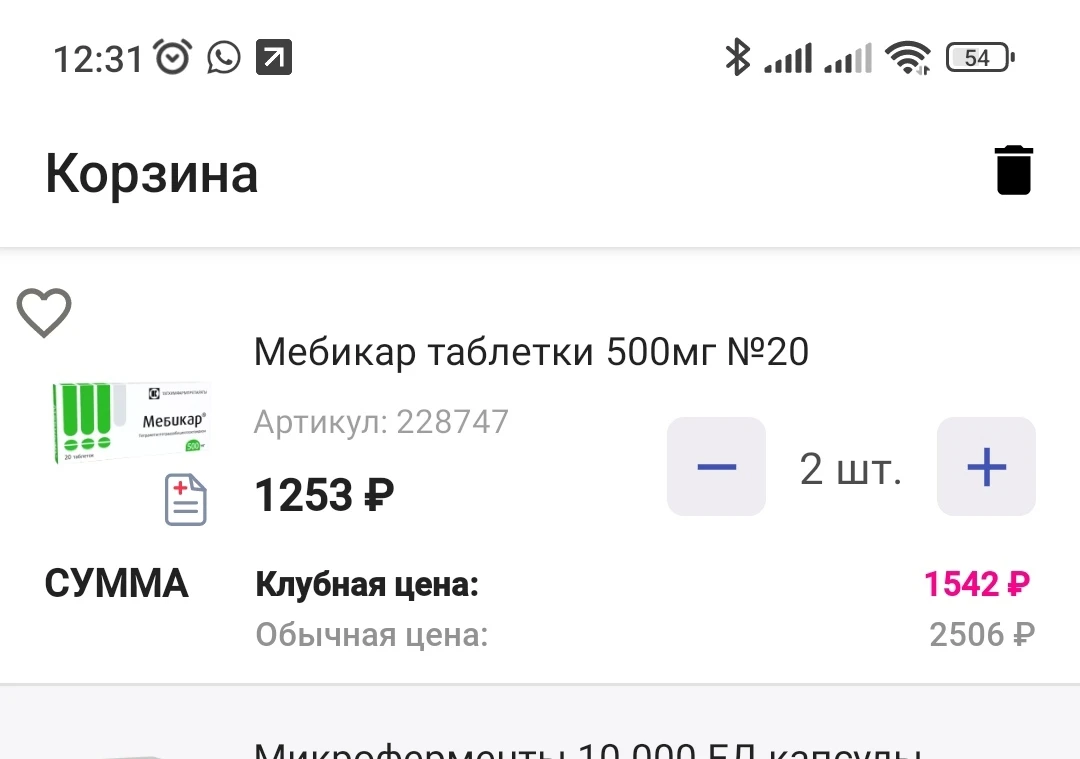The width and height of the screenshot is (1080, 759).
Task: Decrease Мебикар quantity with minus button
Action: pos(716,467)
